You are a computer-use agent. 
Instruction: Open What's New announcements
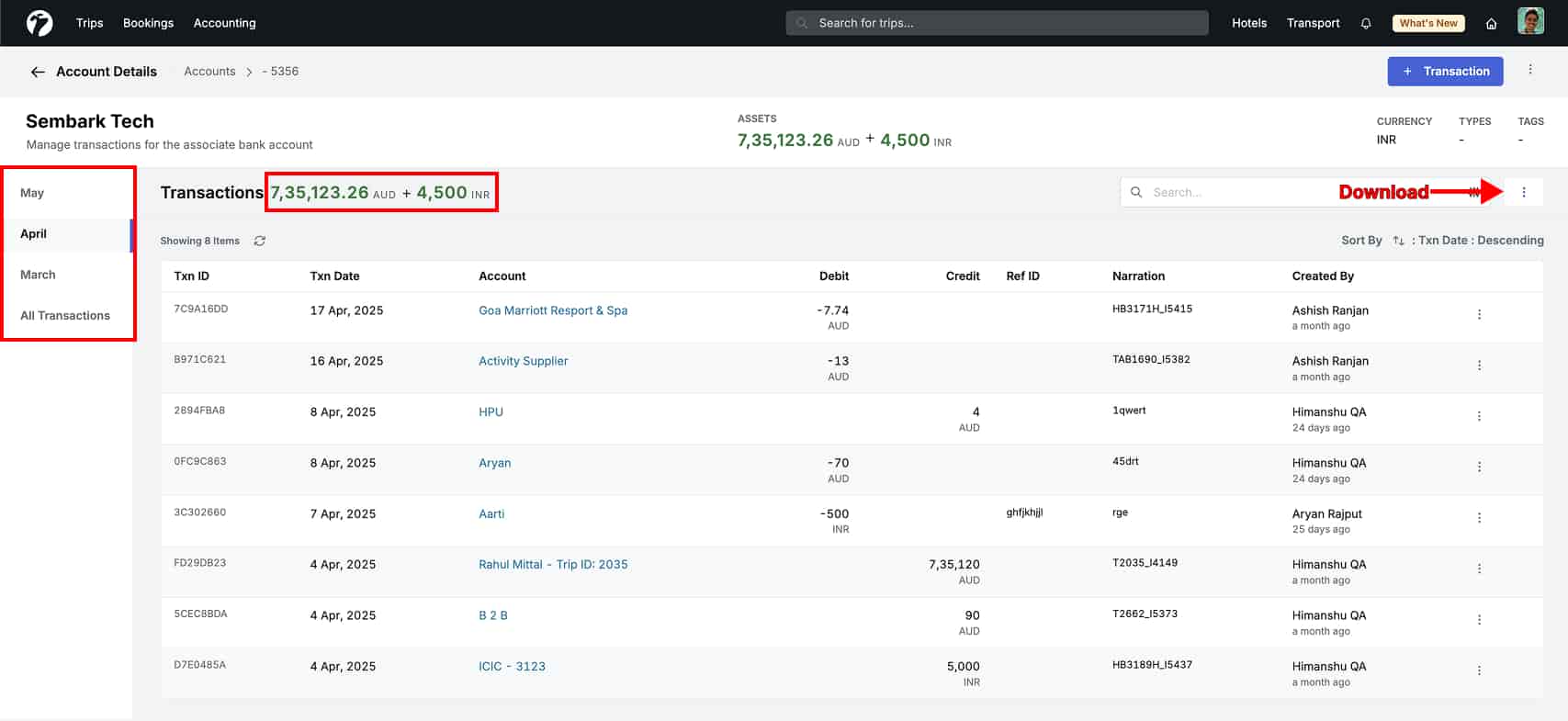[x=1427, y=24]
